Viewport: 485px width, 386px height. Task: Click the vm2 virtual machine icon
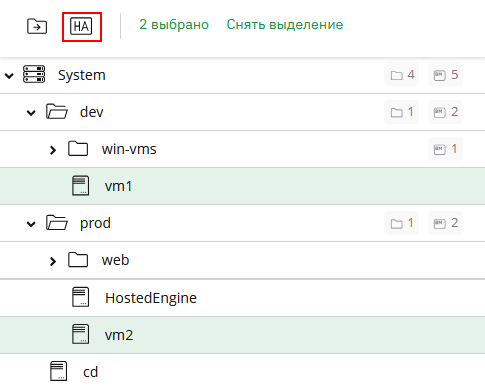(81, 334)
